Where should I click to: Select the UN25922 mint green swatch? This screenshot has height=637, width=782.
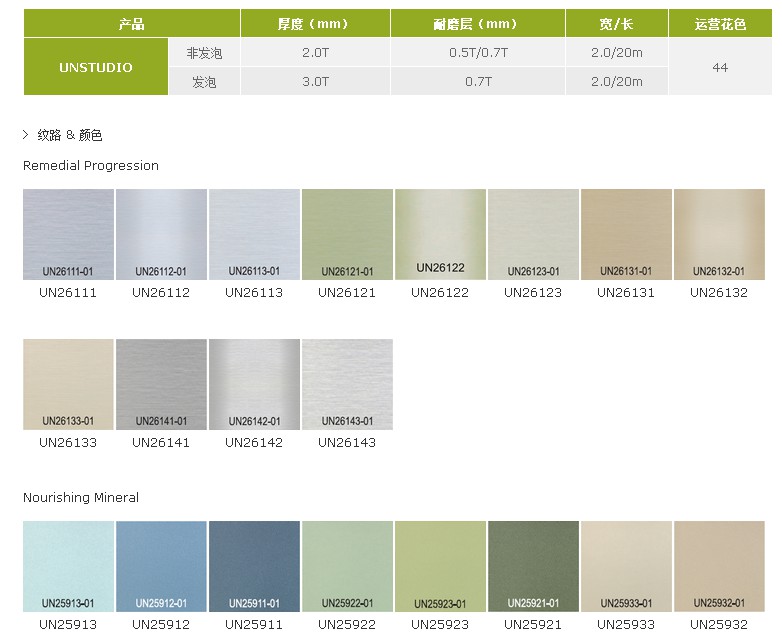click(347, 567)
